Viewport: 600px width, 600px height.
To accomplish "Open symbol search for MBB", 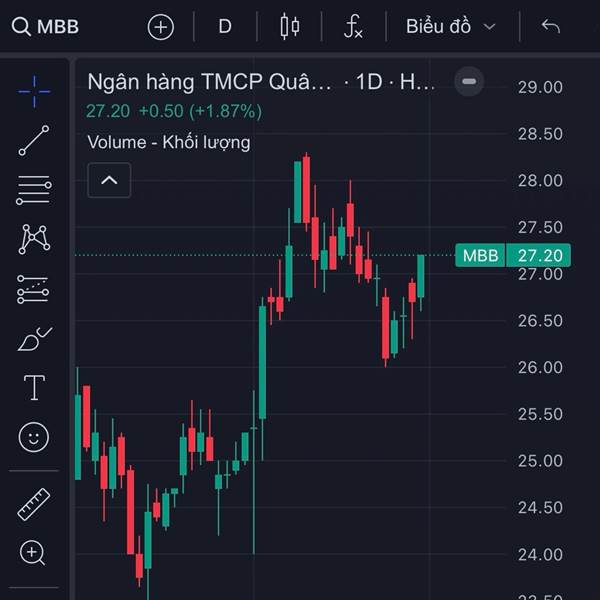I will coord(45,27).
